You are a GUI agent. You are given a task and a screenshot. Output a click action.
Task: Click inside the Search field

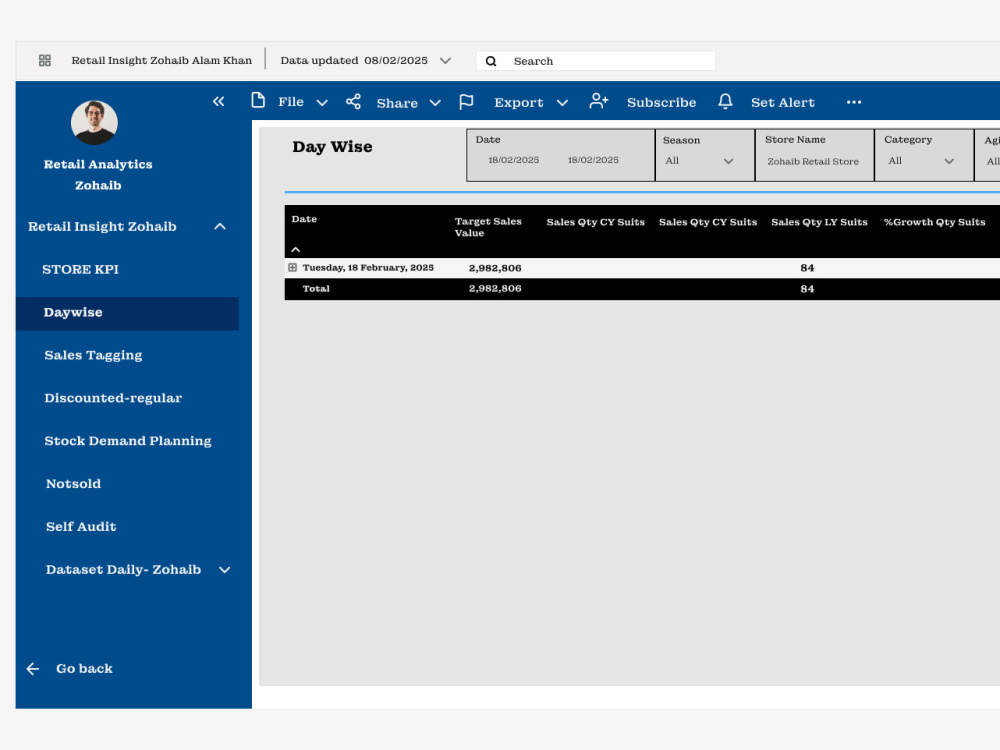point(596,61)
